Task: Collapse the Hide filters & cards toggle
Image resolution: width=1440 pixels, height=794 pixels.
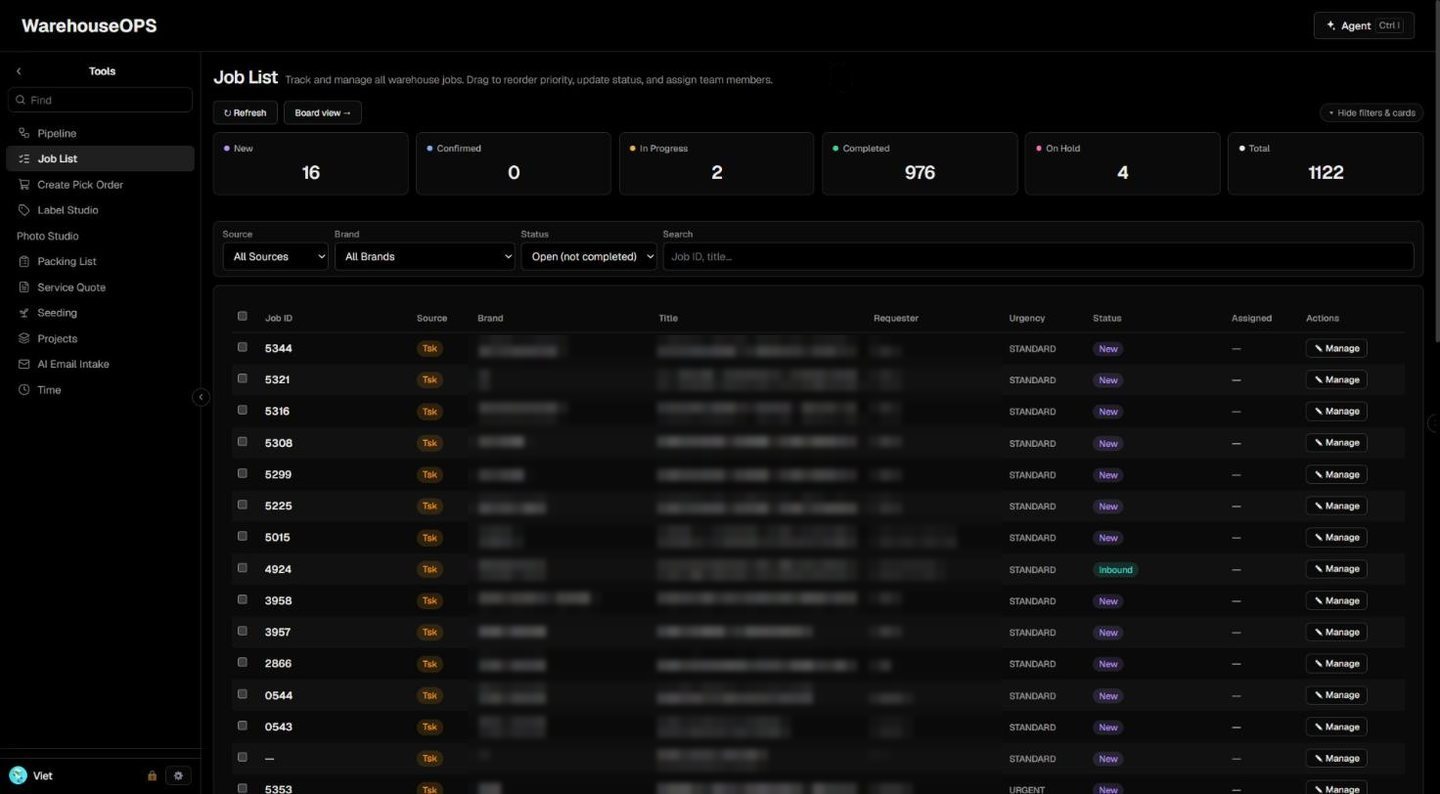Action: coord(1371,113)
